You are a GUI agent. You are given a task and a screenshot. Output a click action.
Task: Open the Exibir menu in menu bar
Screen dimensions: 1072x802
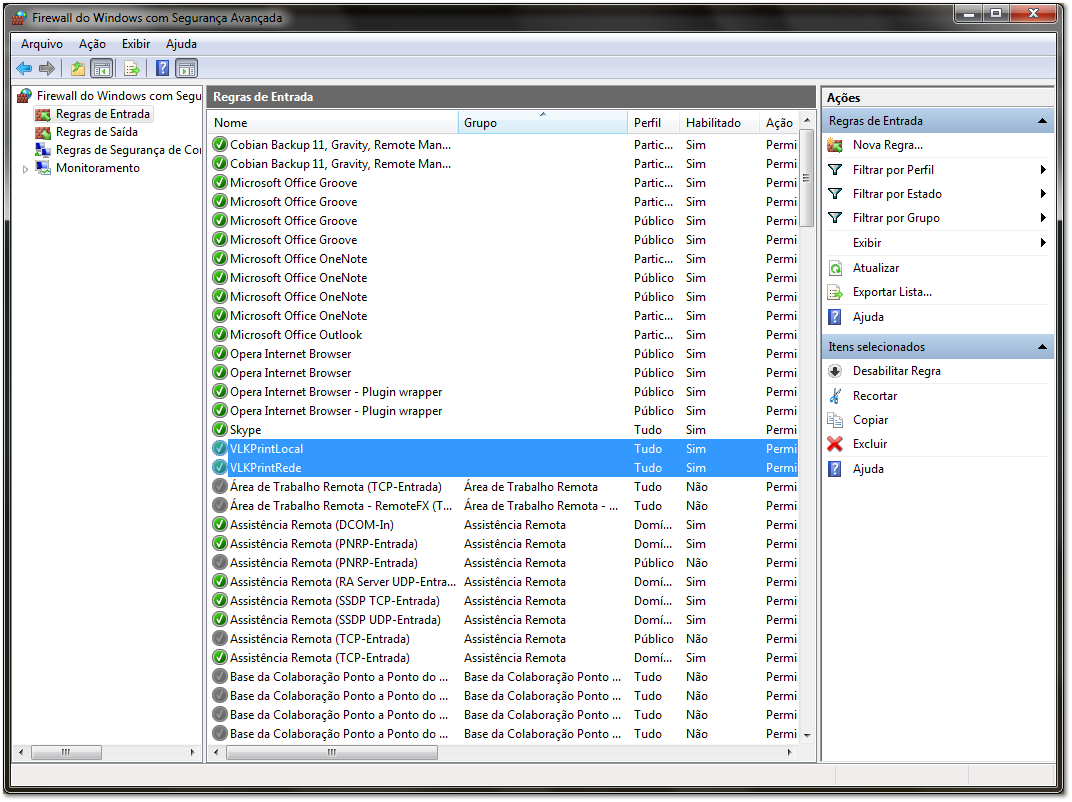[136, 44]
